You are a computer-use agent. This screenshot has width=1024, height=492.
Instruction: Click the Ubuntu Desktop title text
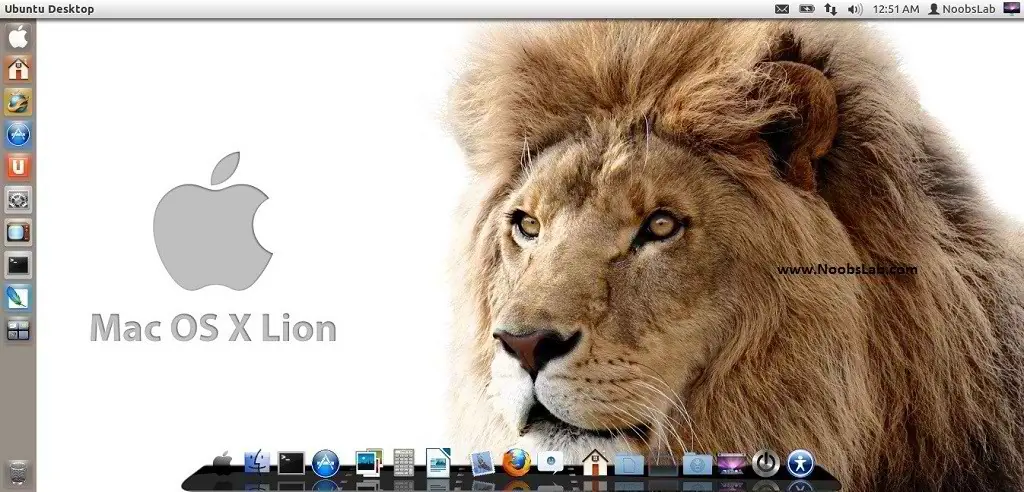[x=49, y=9]
